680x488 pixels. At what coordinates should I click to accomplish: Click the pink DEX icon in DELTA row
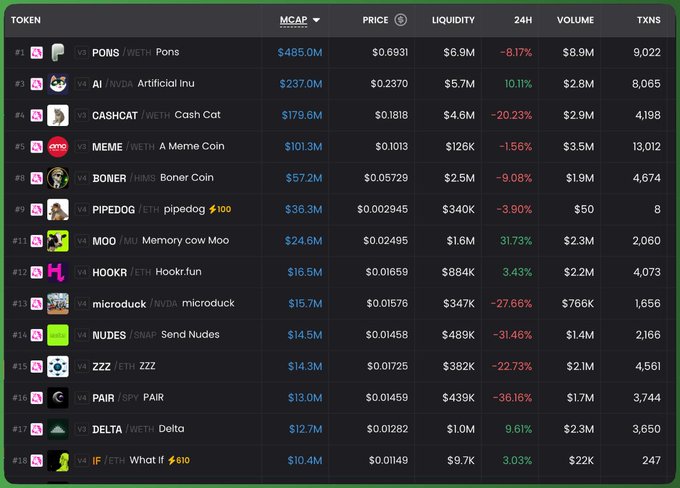point(36,429)
